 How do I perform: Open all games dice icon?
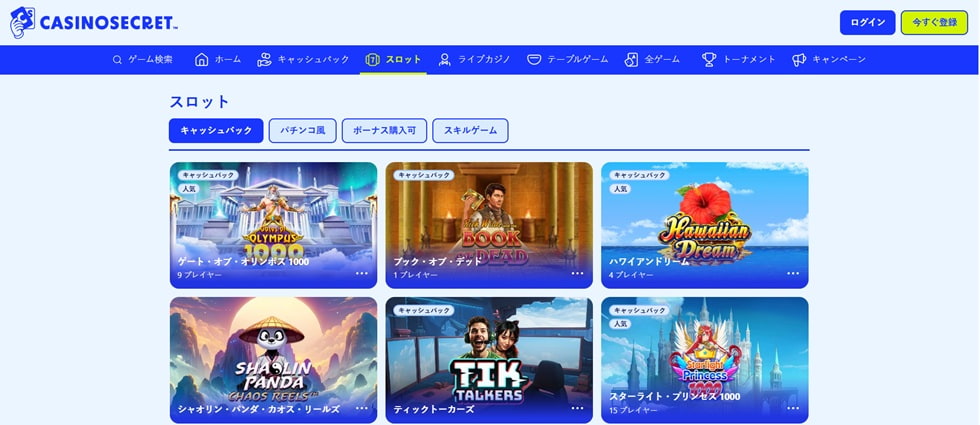tap(631, 60)
